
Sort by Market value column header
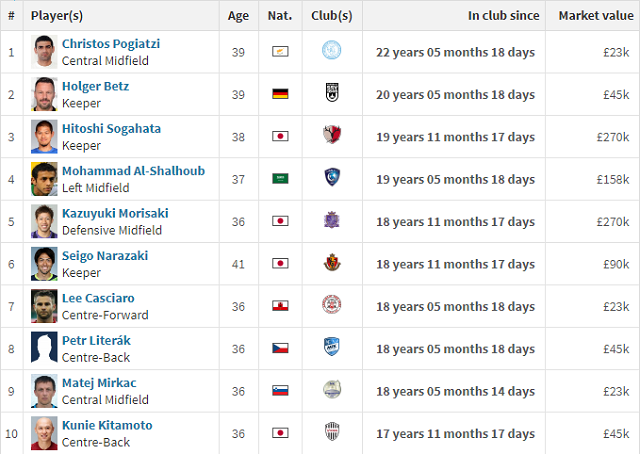coord(593,16)
